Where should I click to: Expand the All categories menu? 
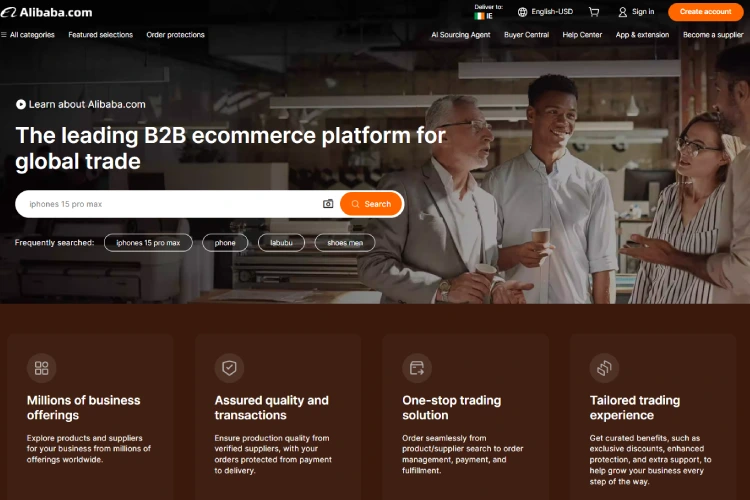28,35
